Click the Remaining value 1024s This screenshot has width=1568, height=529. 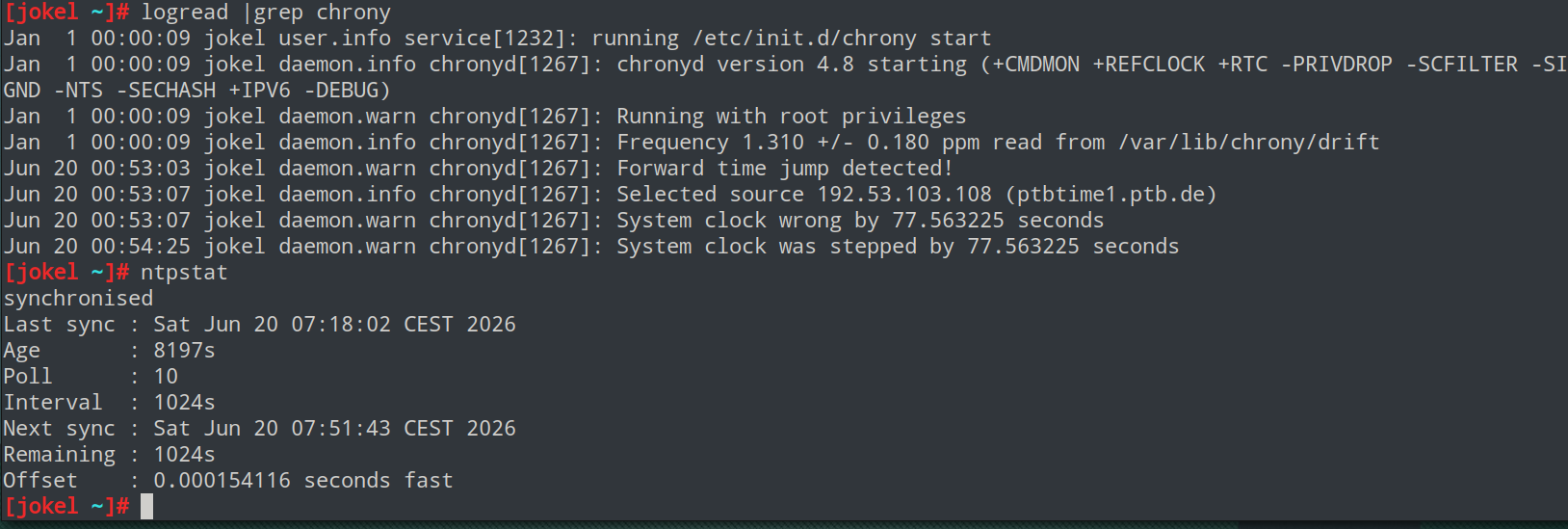point(184,455)
